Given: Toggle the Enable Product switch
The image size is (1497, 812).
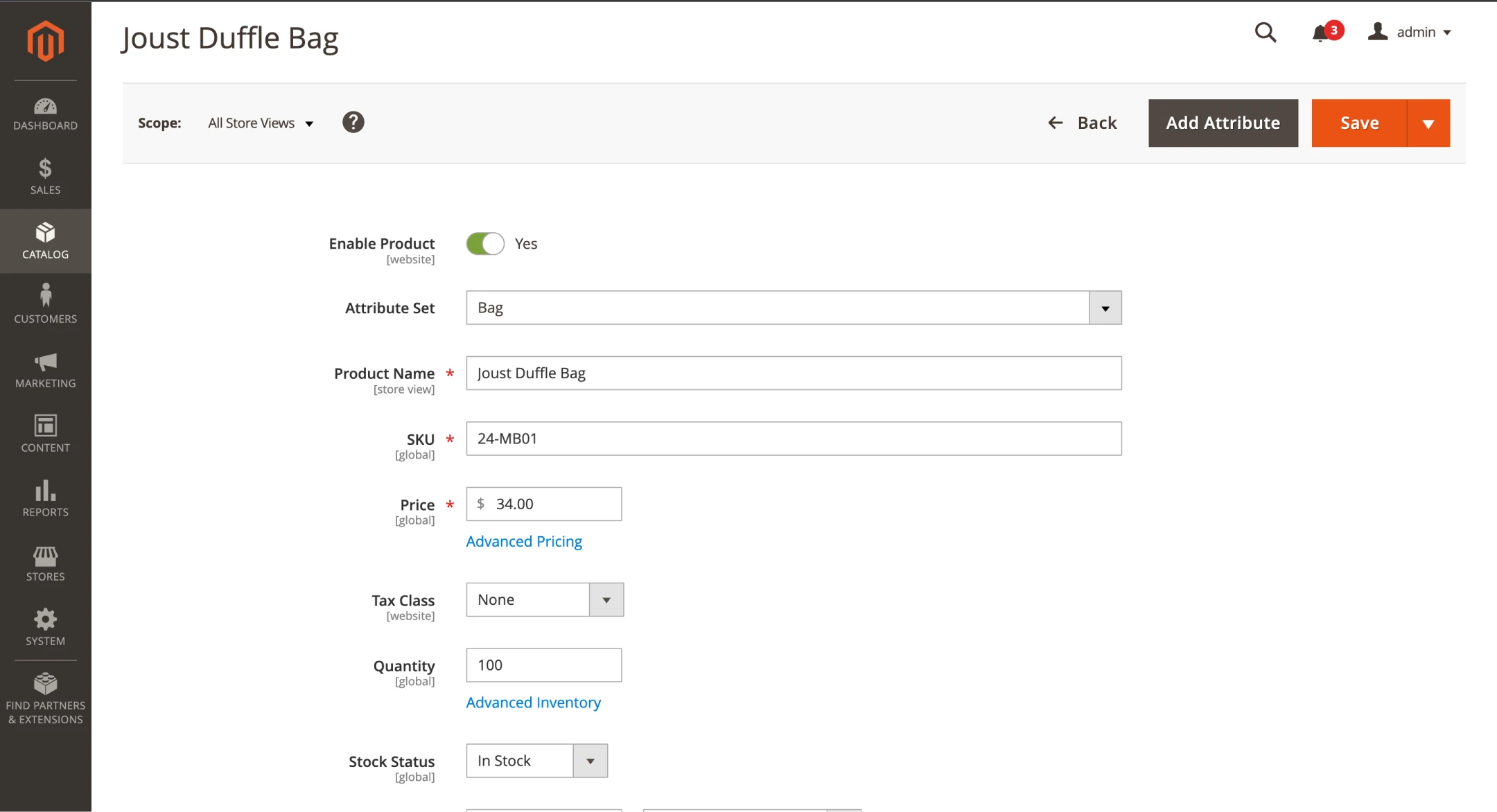Looking at the screenshot, I should coord(485,244).
